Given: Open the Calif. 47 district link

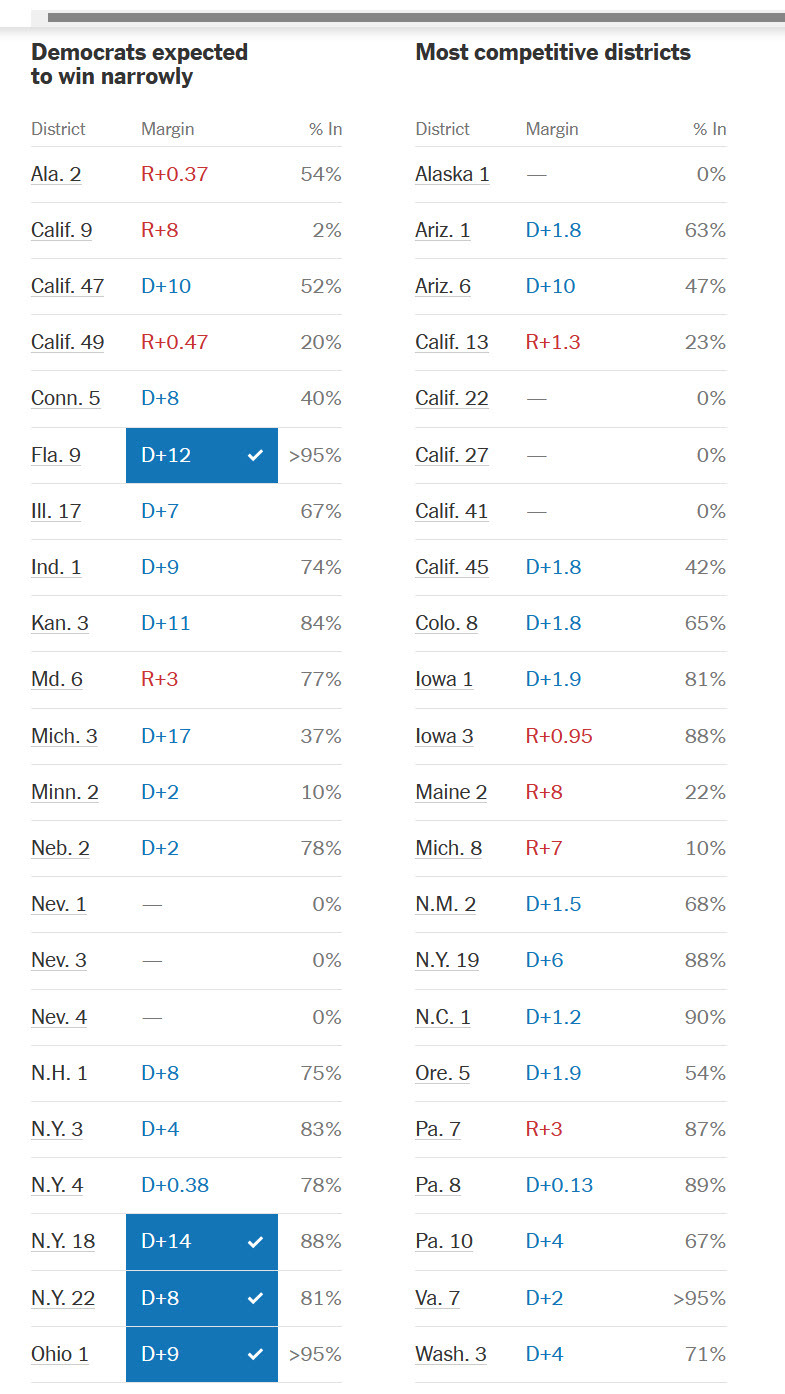Looking at the screenshot, I should pos(67,286).
